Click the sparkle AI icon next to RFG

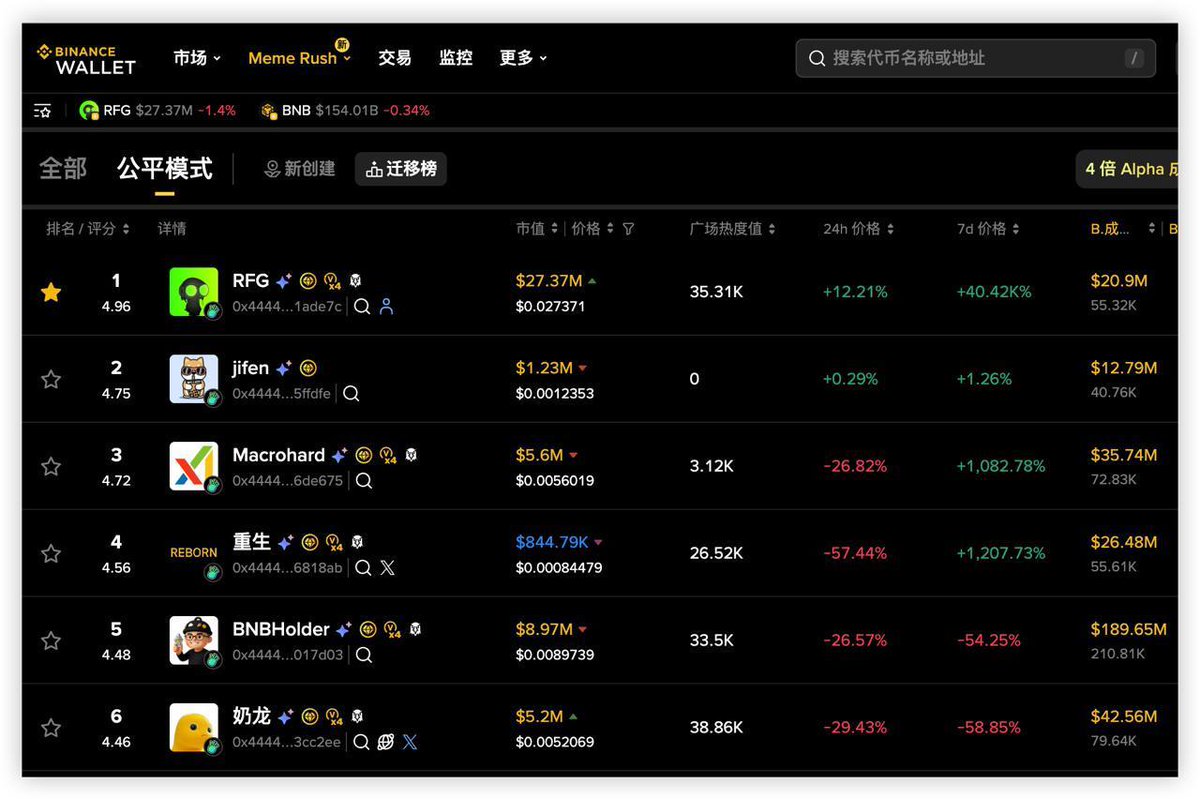click(x=284, y=281)
